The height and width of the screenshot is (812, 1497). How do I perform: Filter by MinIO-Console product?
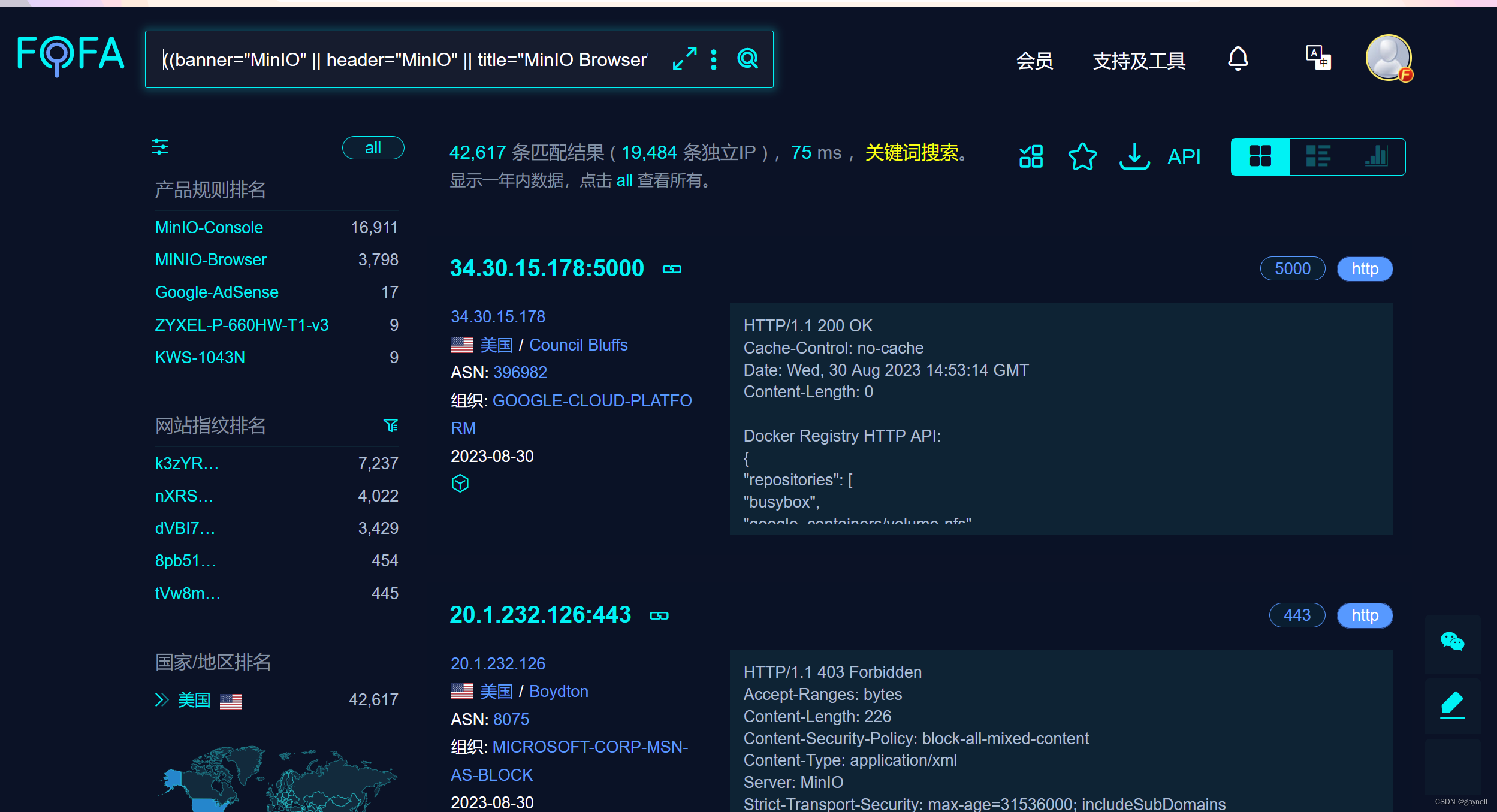coord(209,228)
